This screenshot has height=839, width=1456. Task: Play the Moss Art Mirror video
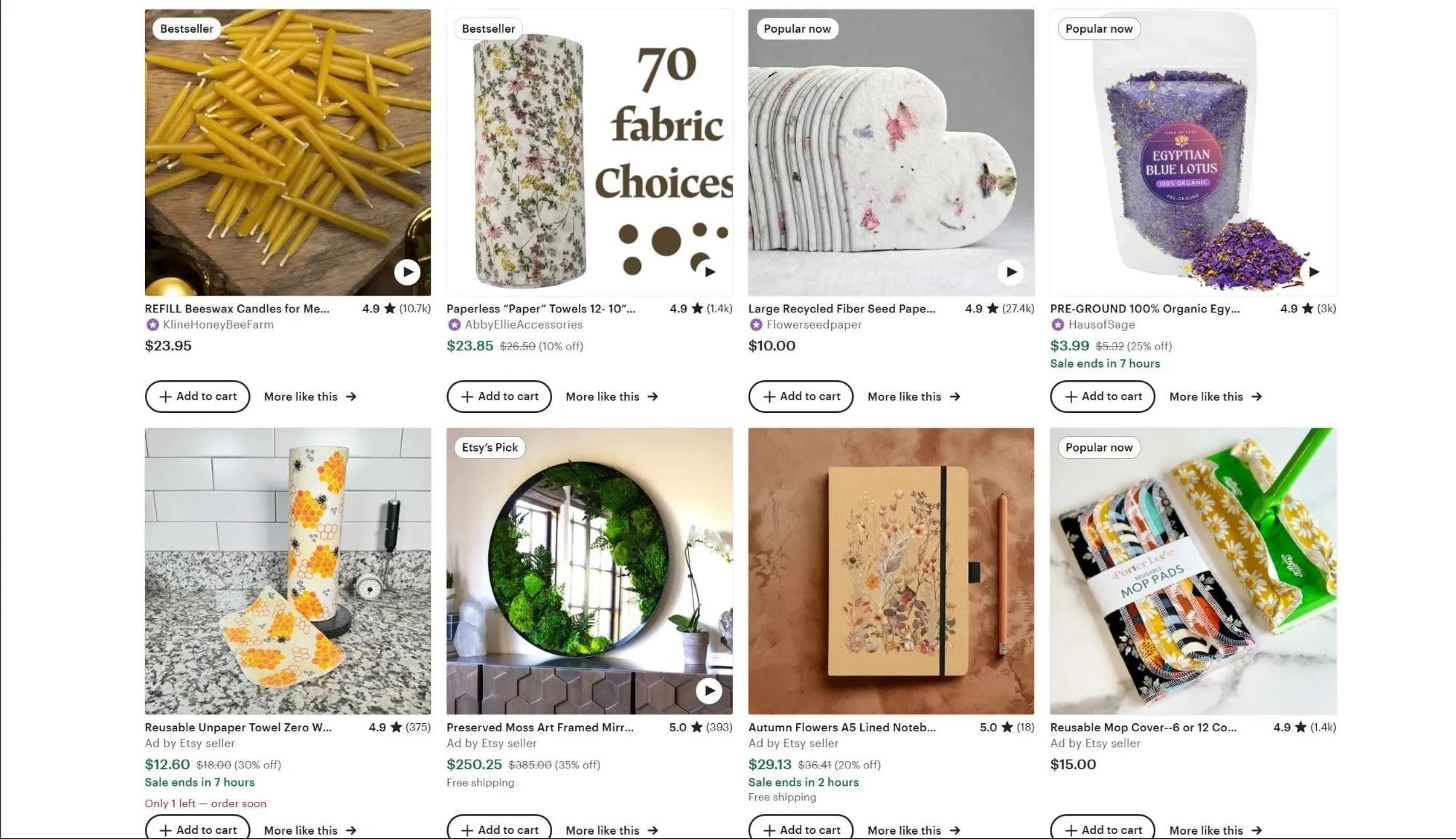[709, 690]
